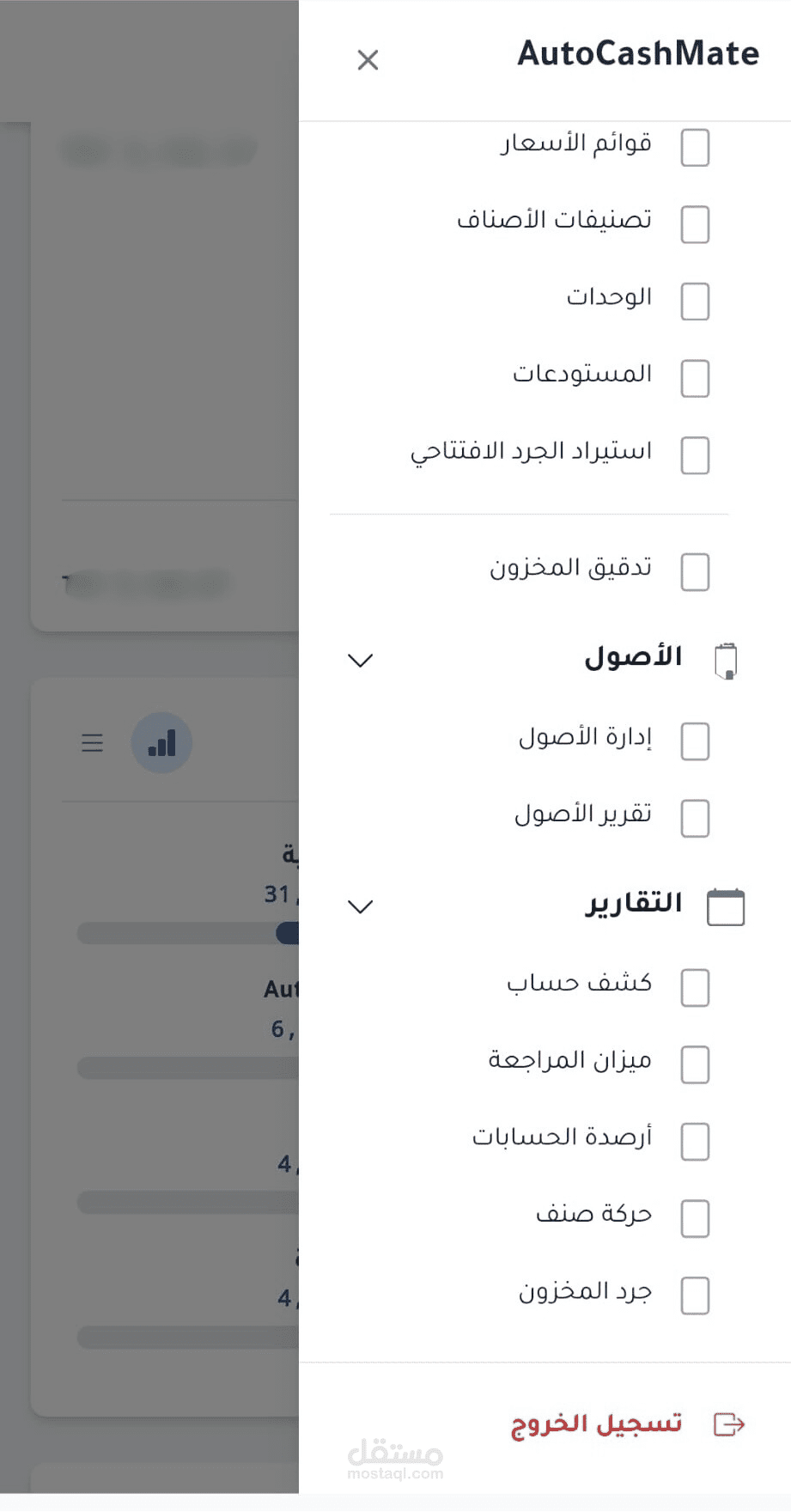Open the إدارة الأصول link
Image resolution: width=791 pixels, height=1512 pixels.
585,738
